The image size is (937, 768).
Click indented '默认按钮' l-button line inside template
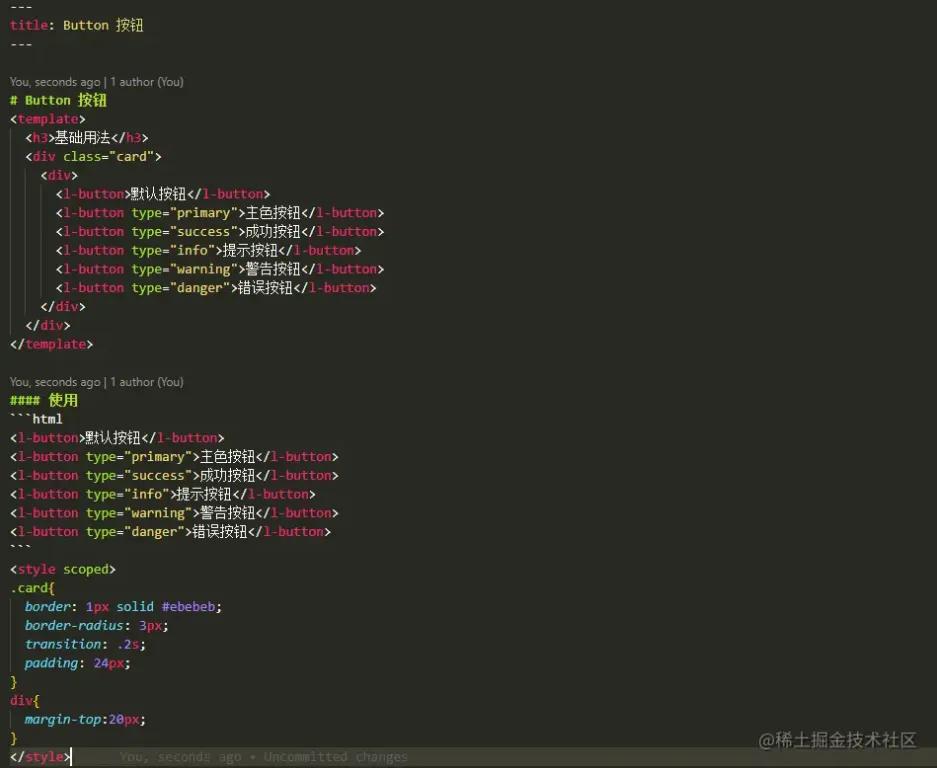(163, 194)
